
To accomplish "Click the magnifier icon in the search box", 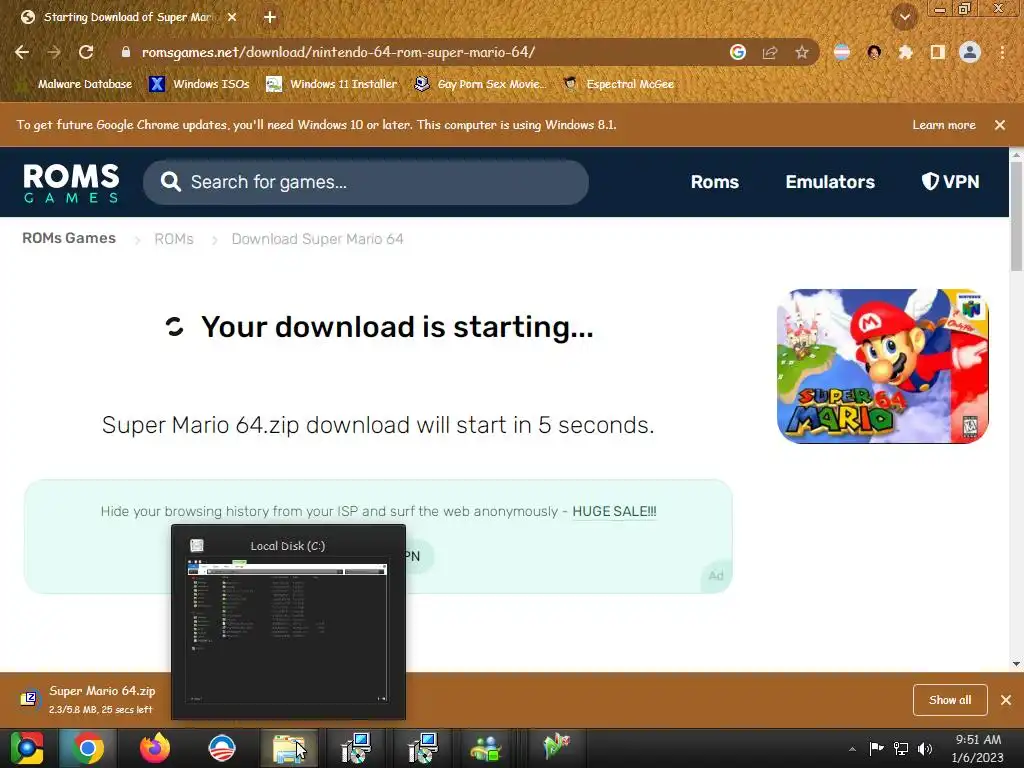I will (170, 182).
